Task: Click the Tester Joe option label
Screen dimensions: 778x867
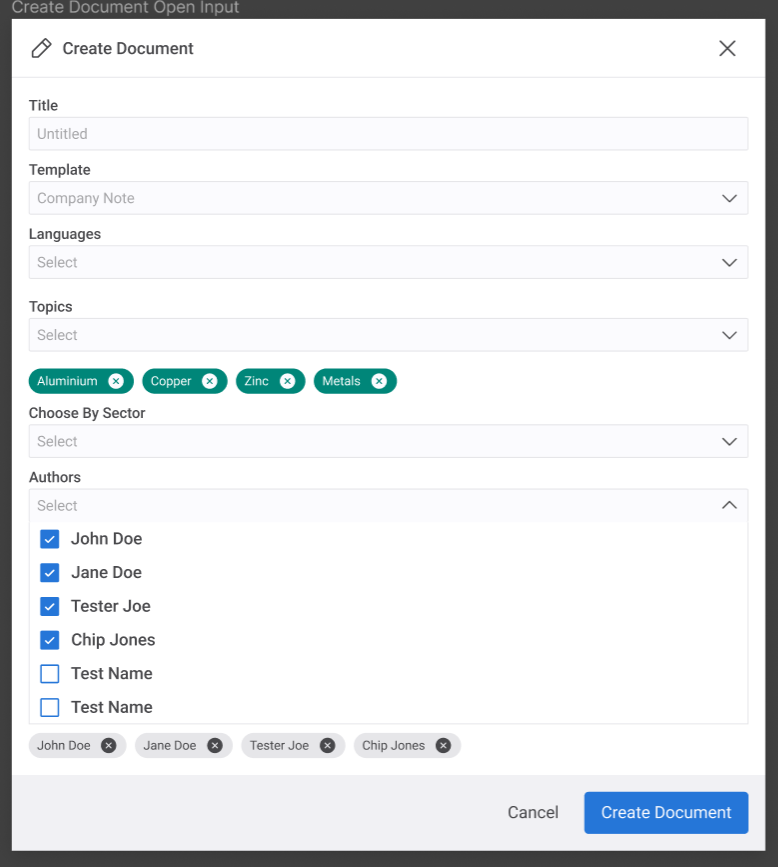Action: click(x=111, y=606)
